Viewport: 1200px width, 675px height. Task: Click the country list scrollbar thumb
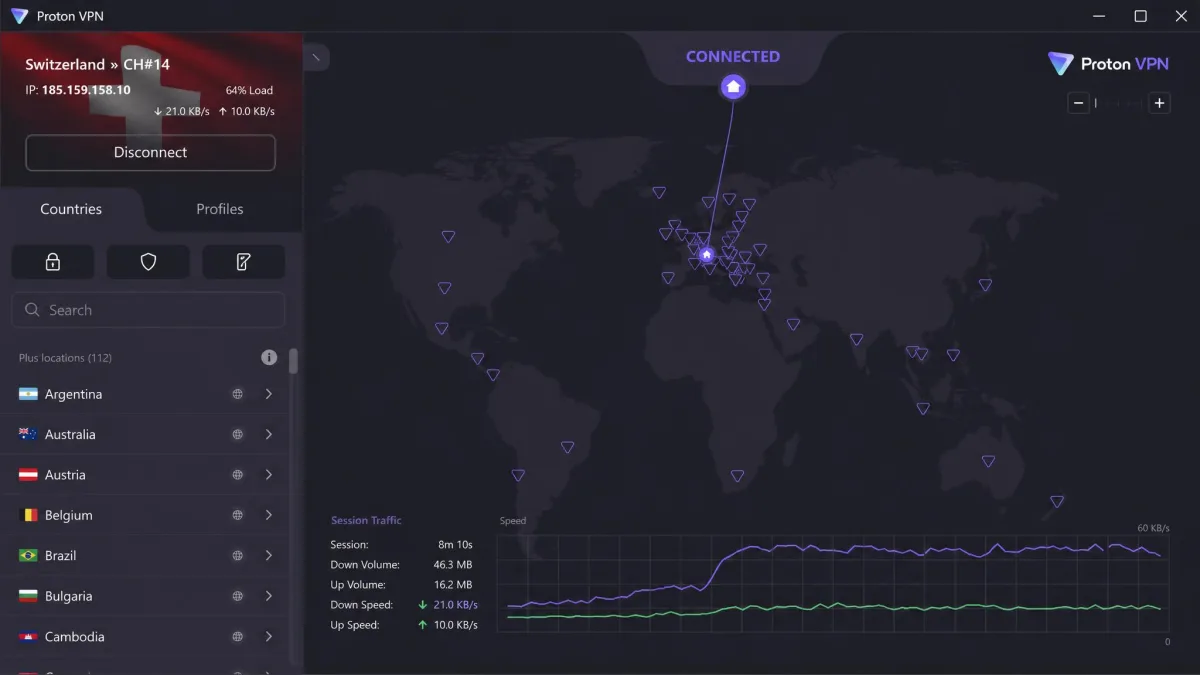(x=293, y=361)
